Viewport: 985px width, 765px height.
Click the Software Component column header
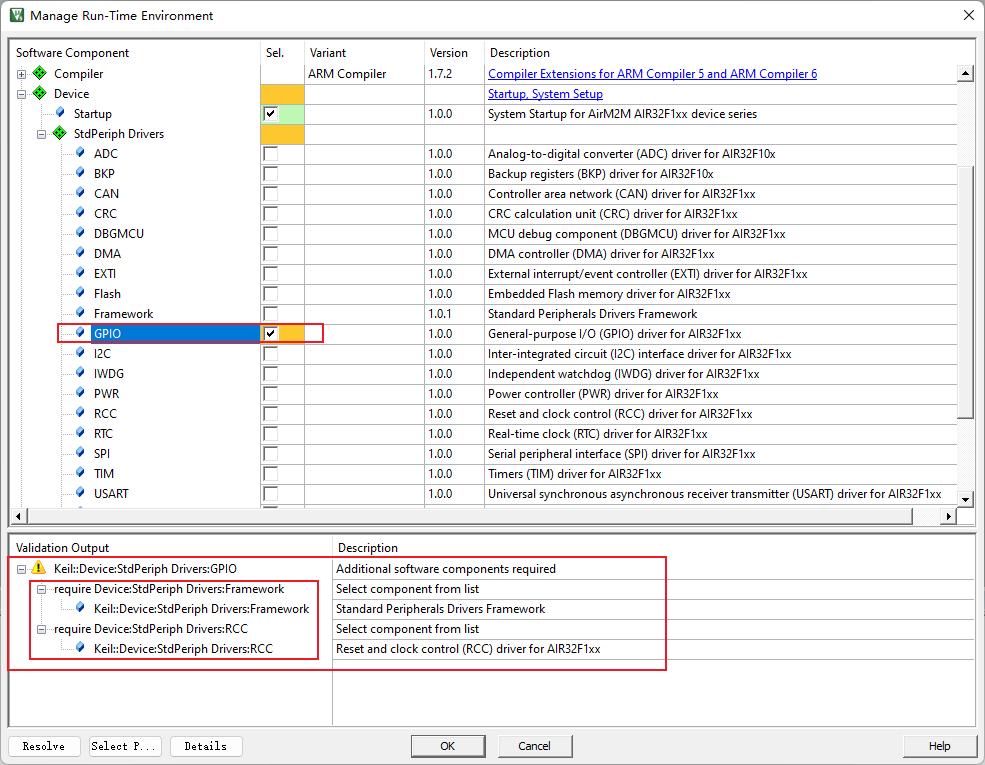72,53
